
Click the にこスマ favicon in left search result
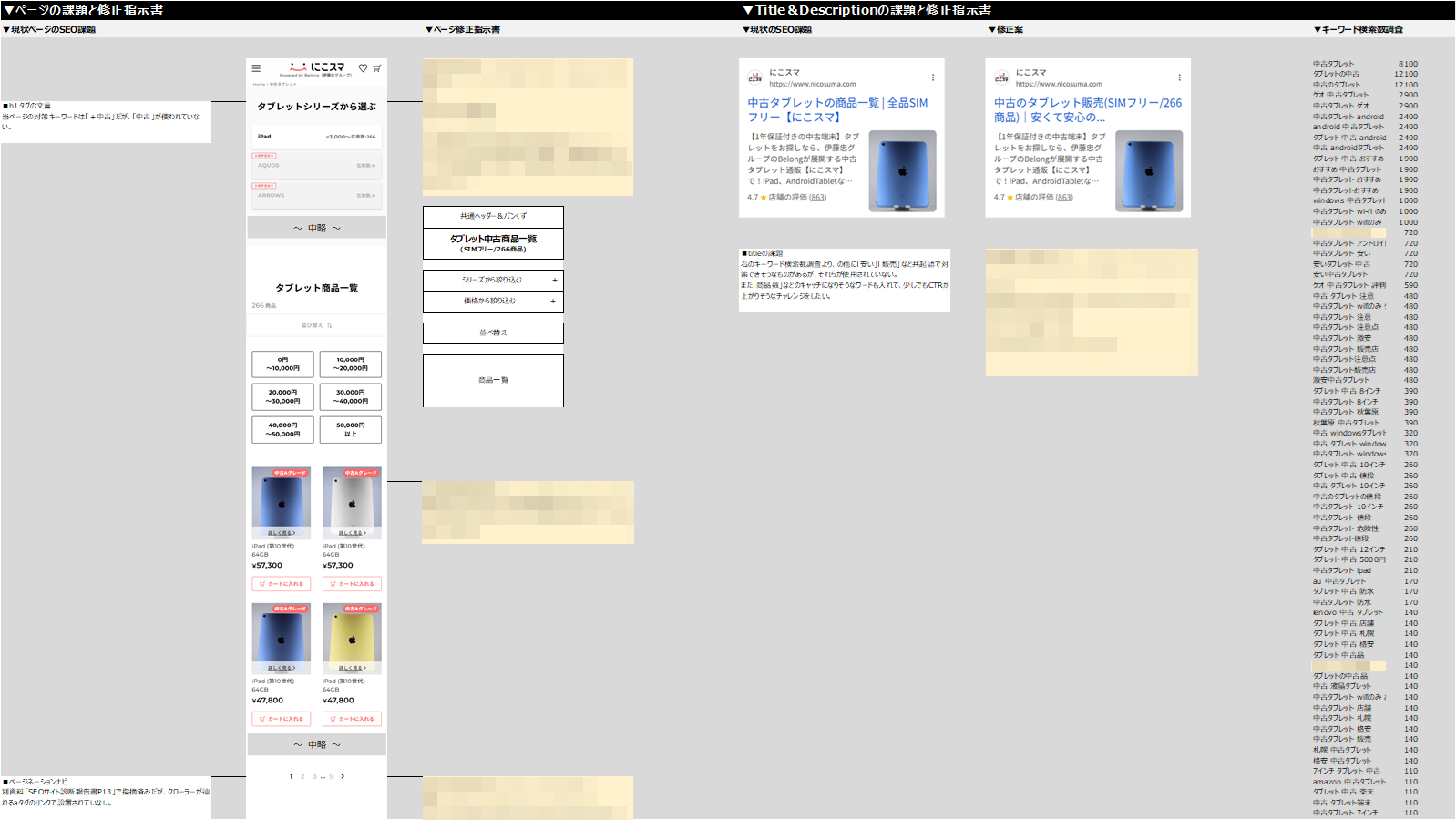[x=755, y=77]
